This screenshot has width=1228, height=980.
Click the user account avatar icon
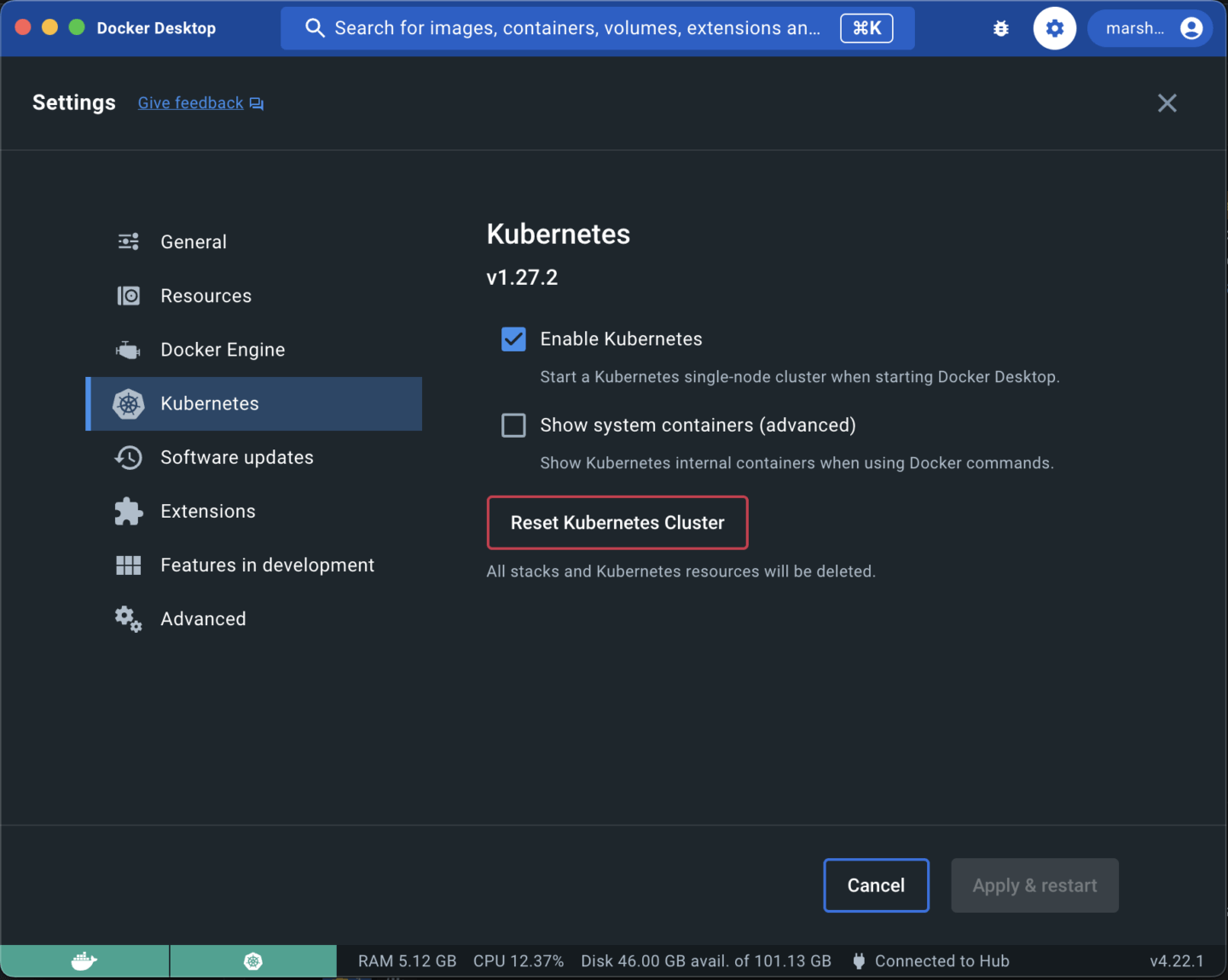point(1191,29)
